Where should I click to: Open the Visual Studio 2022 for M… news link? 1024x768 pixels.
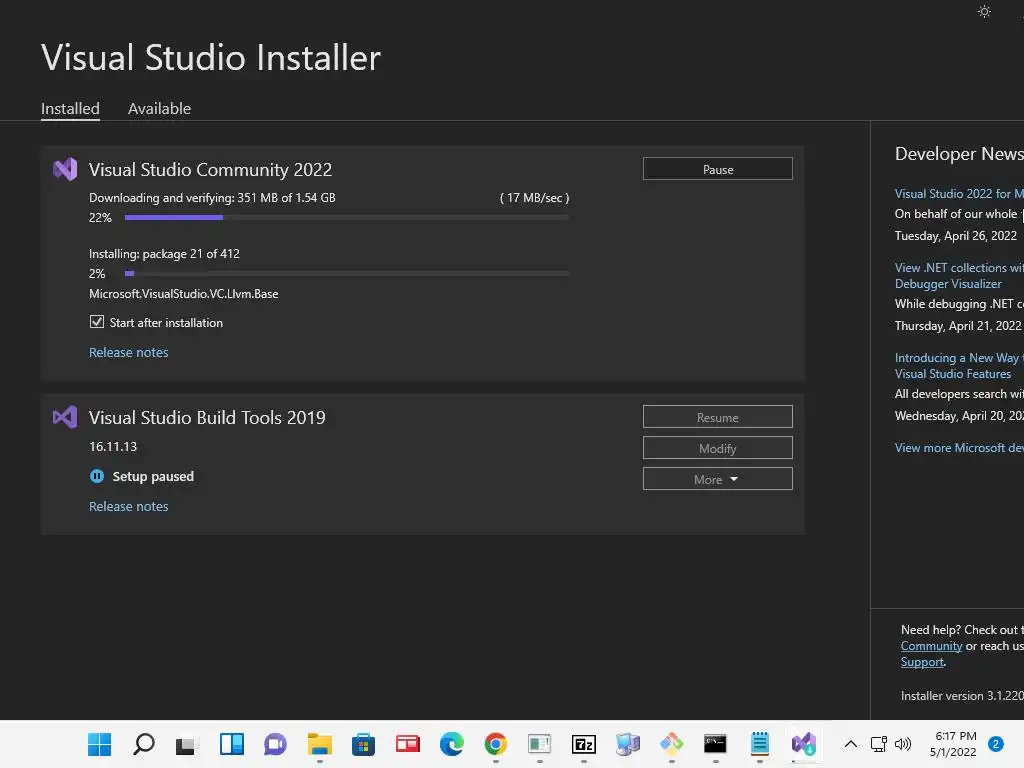pyautogui.click(x=959, y=194)
